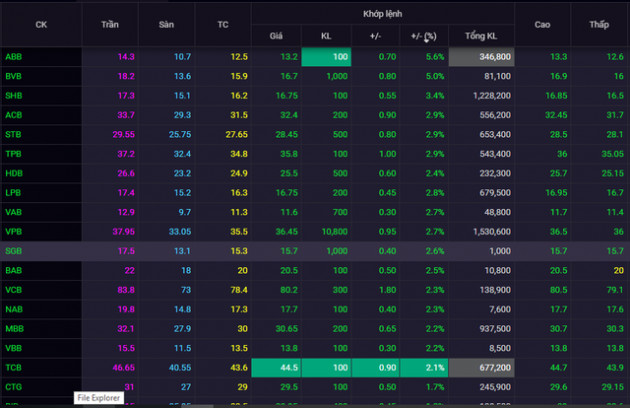
Task: Open the STB stock ticker
Action: (x=13, y=134)
